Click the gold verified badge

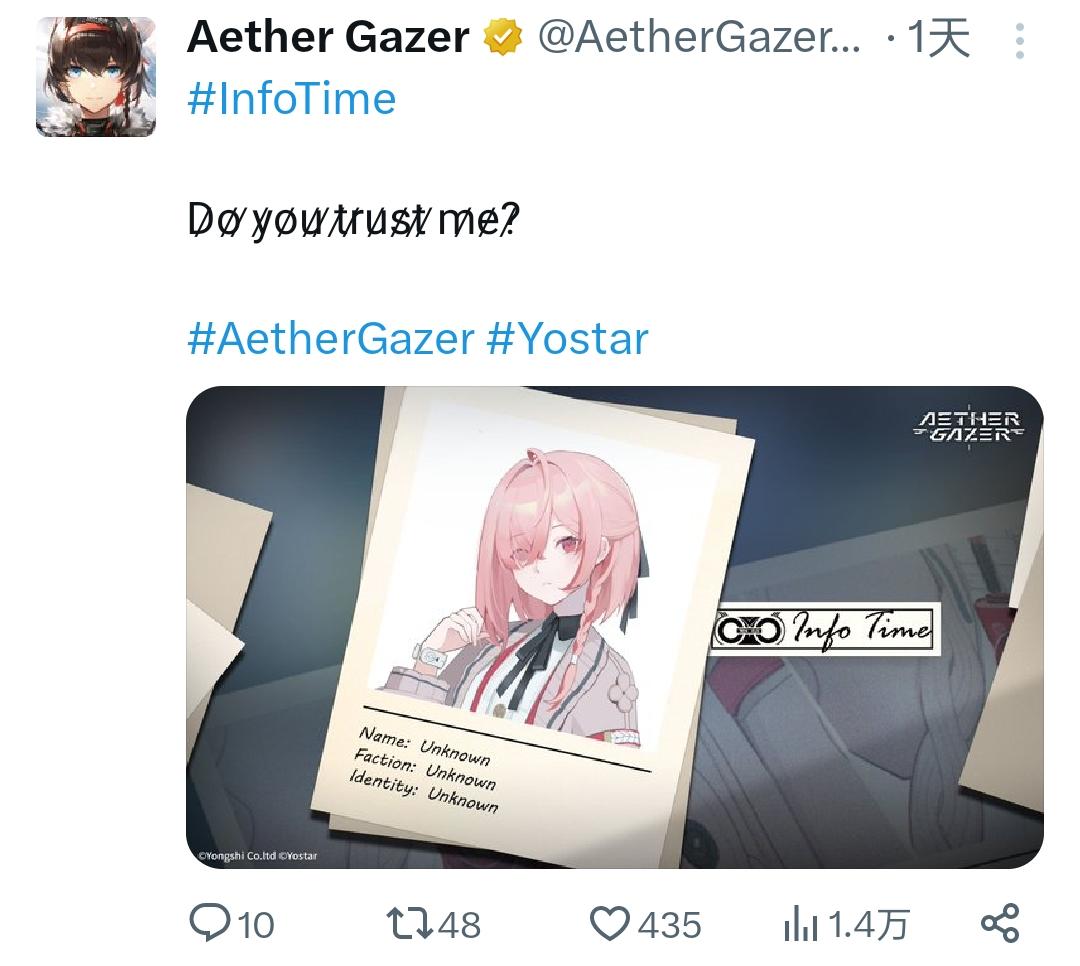click(503, 37)
